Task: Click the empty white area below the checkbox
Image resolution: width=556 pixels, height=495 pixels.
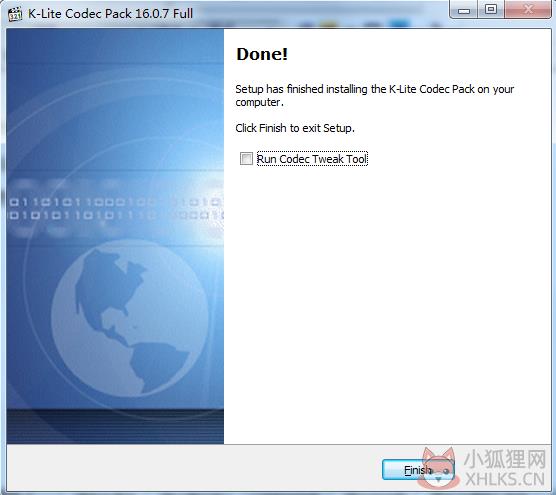Action: pyautogui.click(x=387, y=301)
